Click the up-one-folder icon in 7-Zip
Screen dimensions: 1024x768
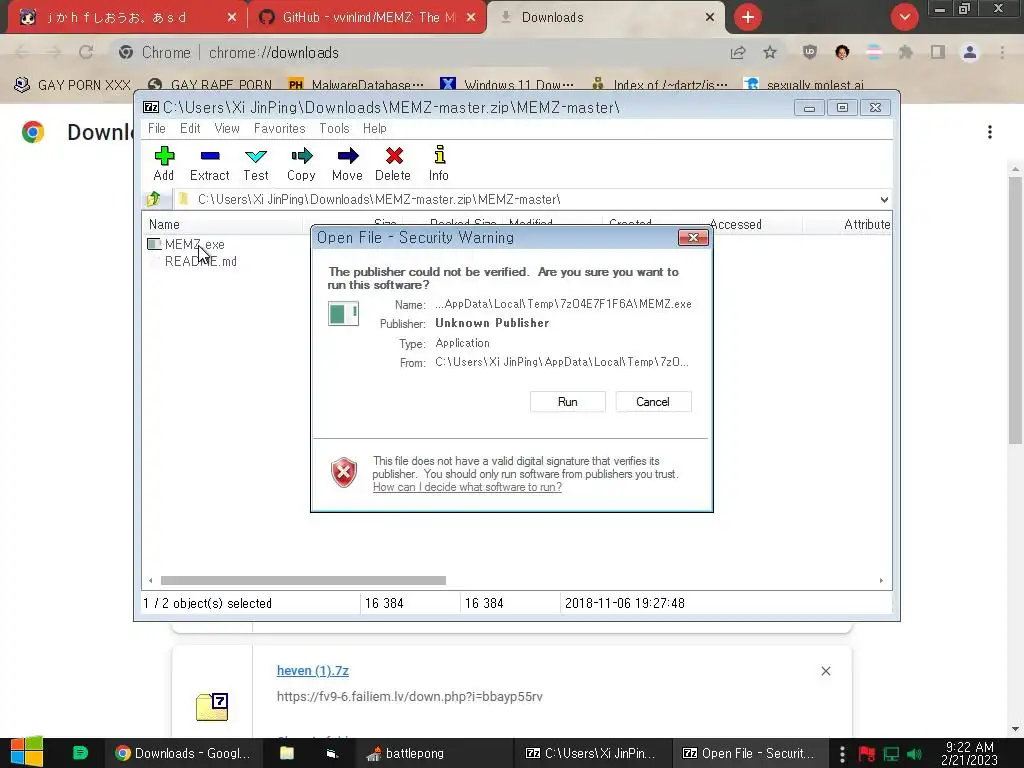[x=153, y=199]
